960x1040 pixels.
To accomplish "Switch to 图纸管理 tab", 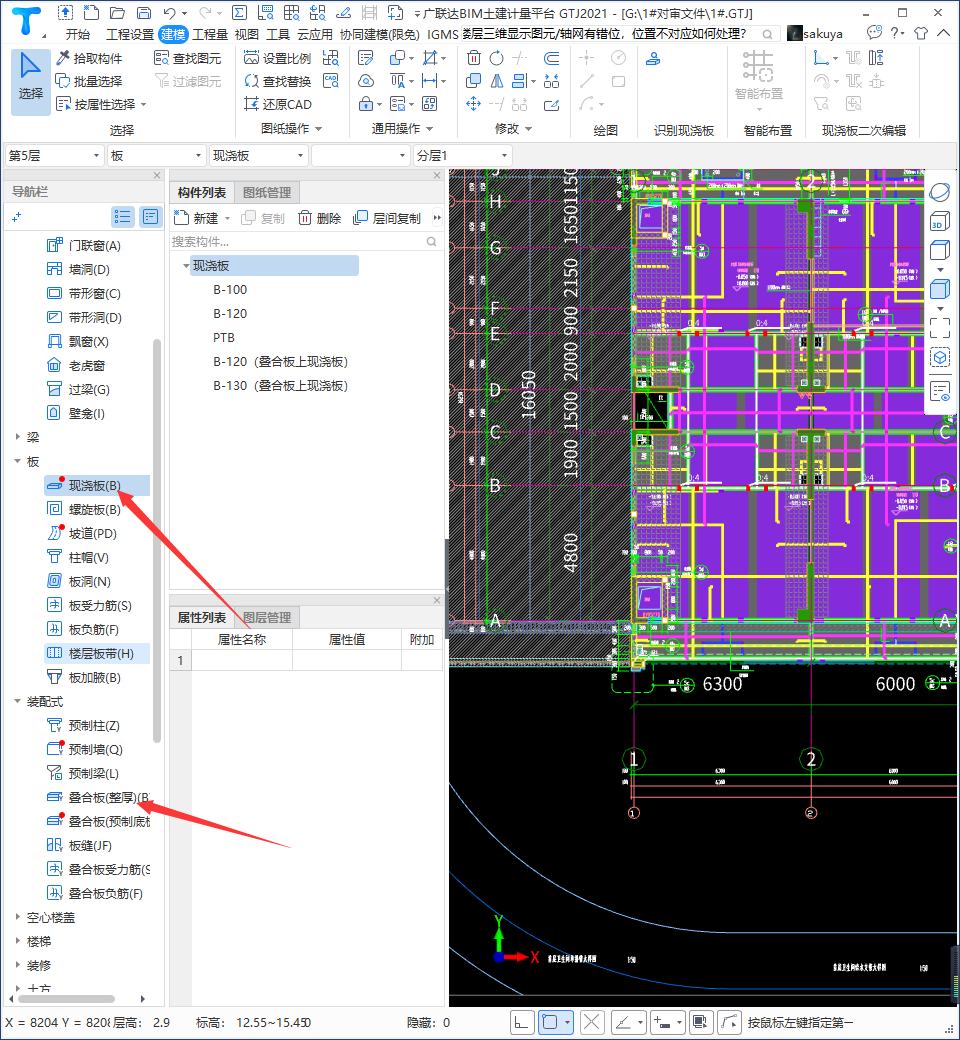I will coord(267,192).
